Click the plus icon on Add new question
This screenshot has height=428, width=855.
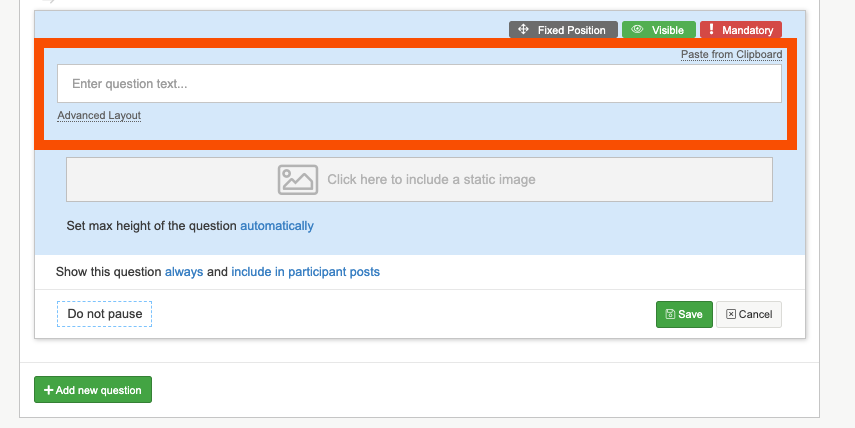tap(48, 390)
